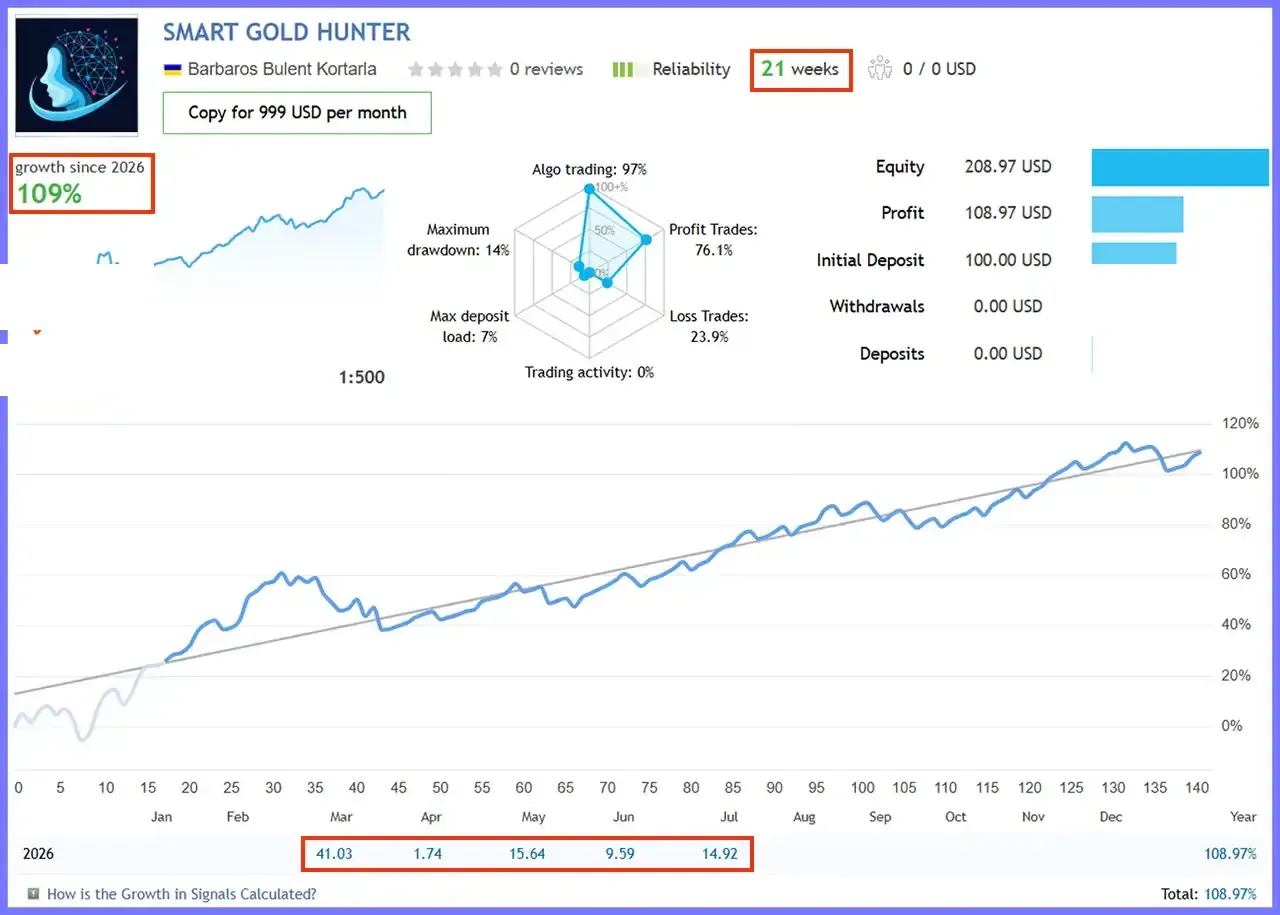Click the 21 weeks value

tap(800, 69)
